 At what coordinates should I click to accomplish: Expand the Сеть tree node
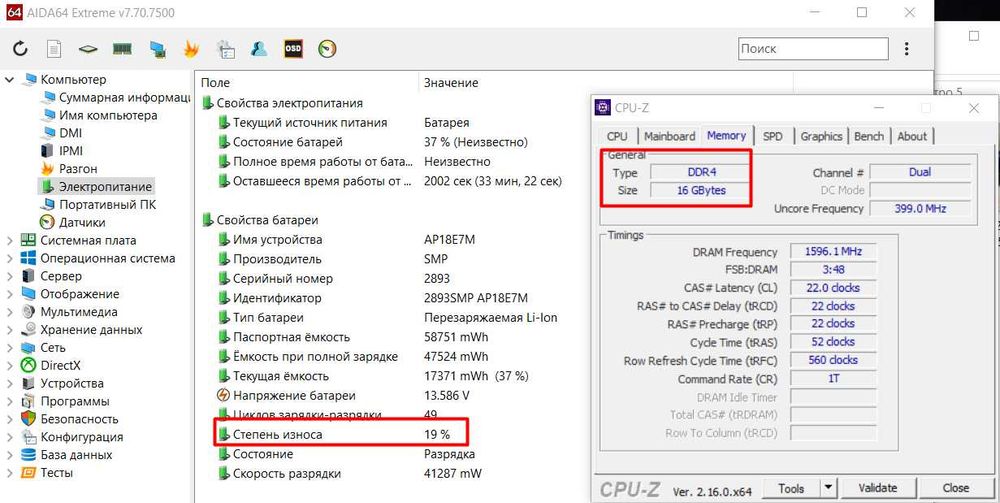tap(10, 347)
